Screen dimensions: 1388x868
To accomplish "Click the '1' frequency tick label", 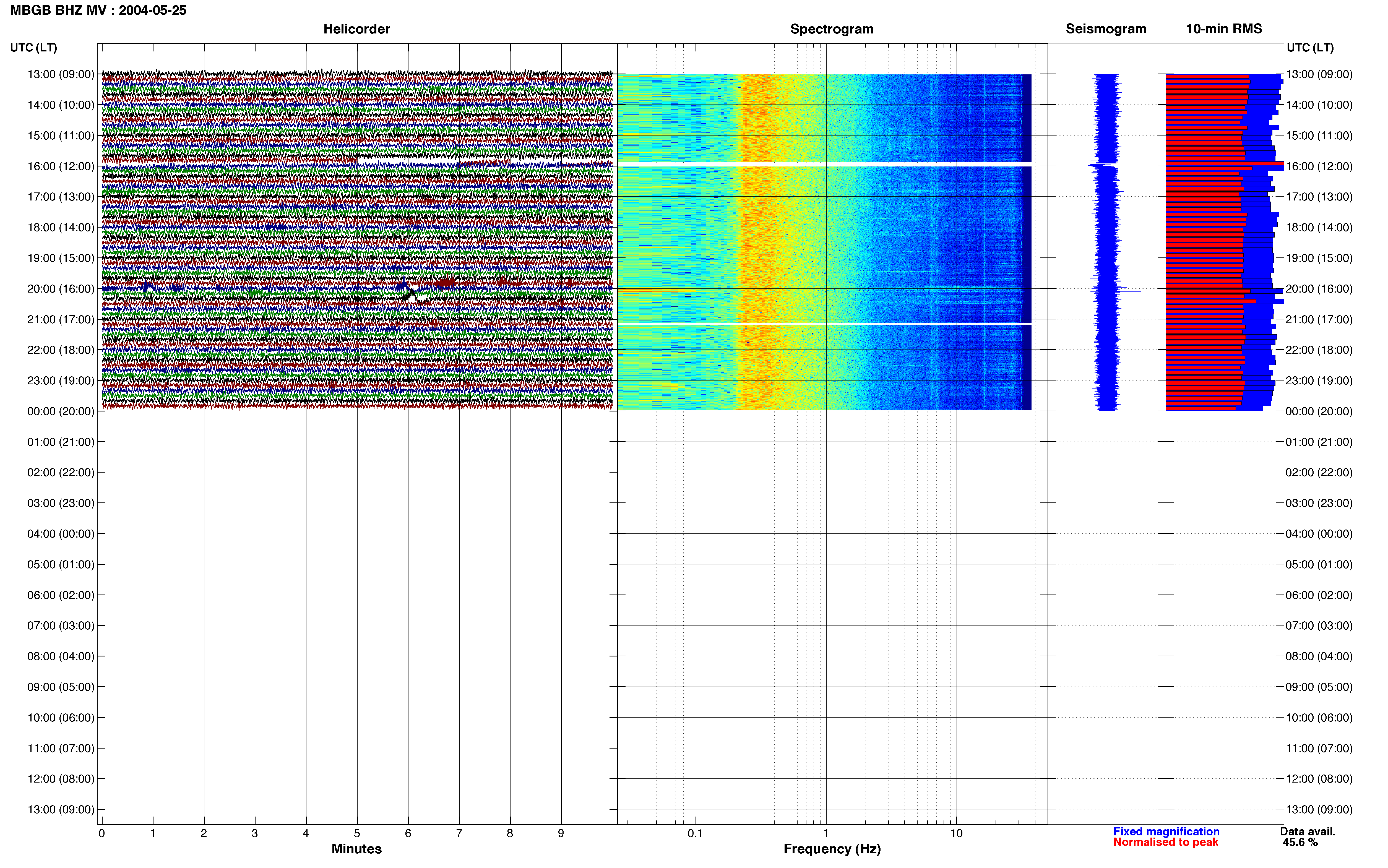I will 826,833.
